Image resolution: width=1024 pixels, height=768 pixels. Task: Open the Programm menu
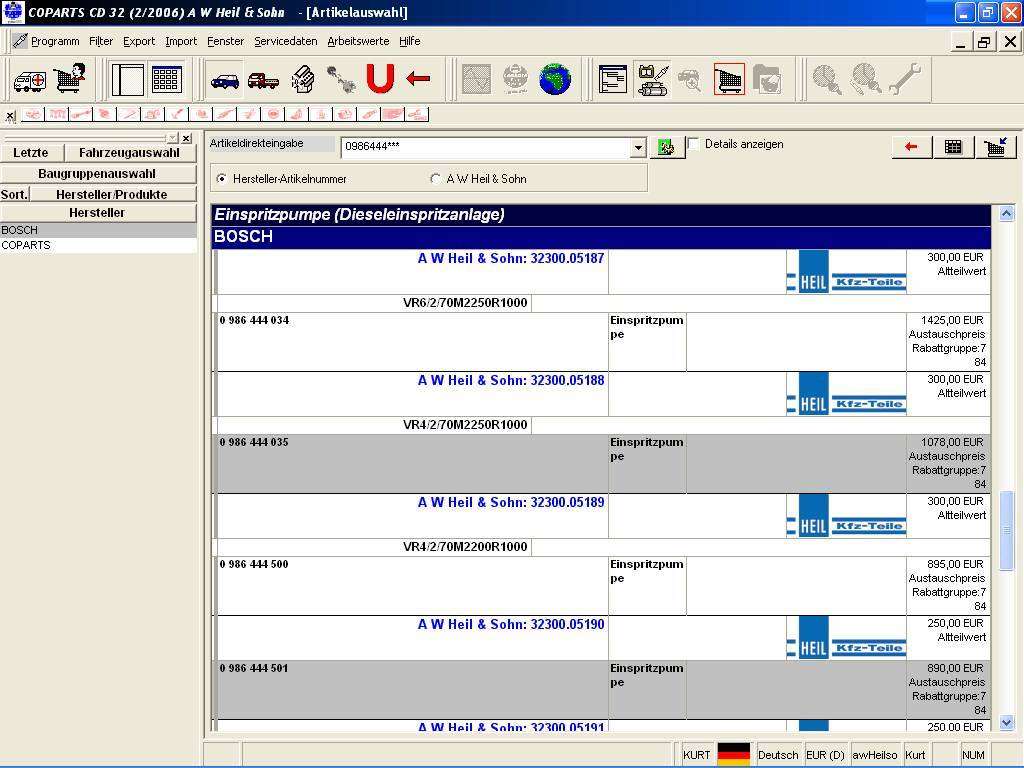(x=55, y=41)
